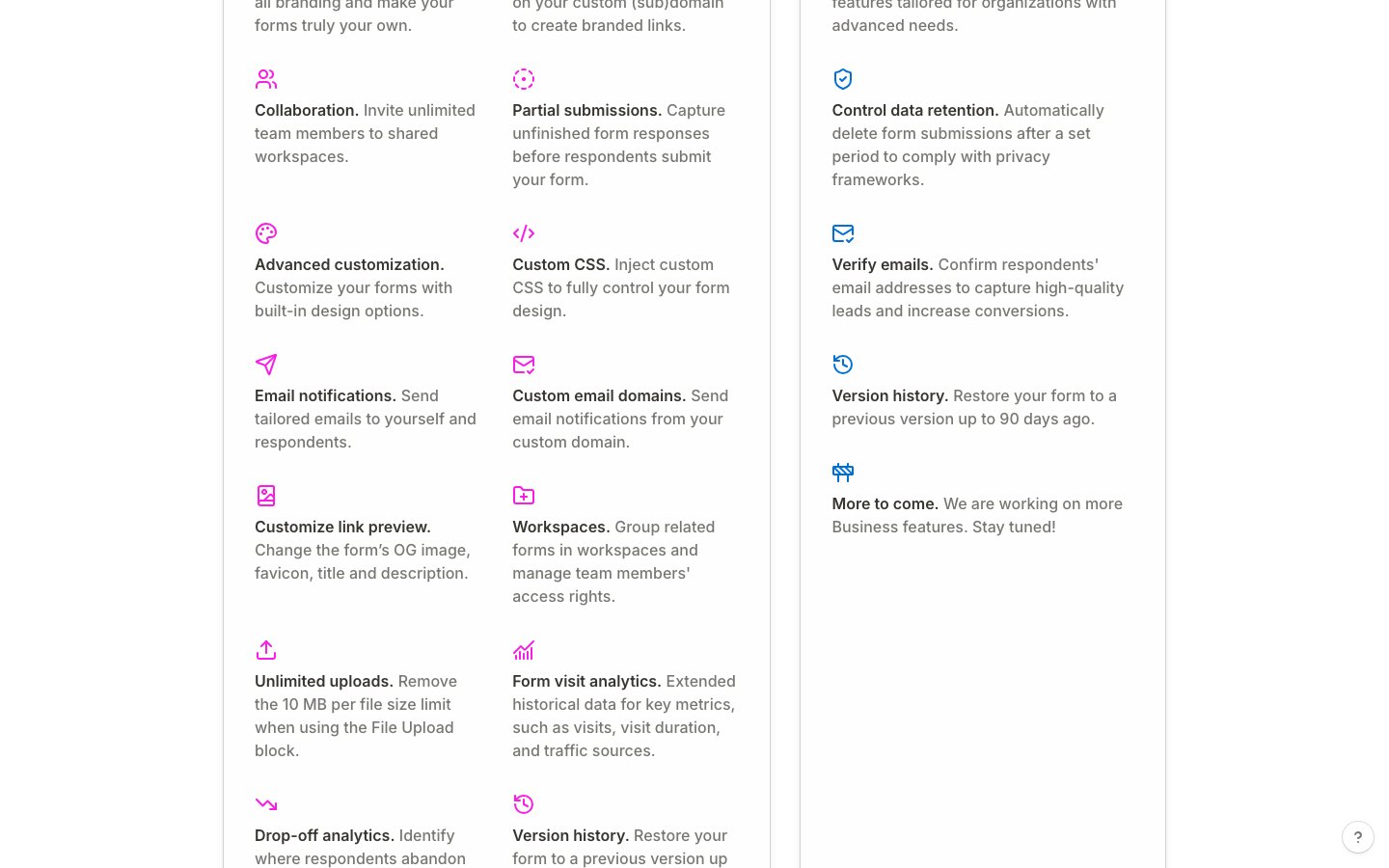Click the Form visit analytics chart icon
The image size is (1389, 868).
point(524,650)
